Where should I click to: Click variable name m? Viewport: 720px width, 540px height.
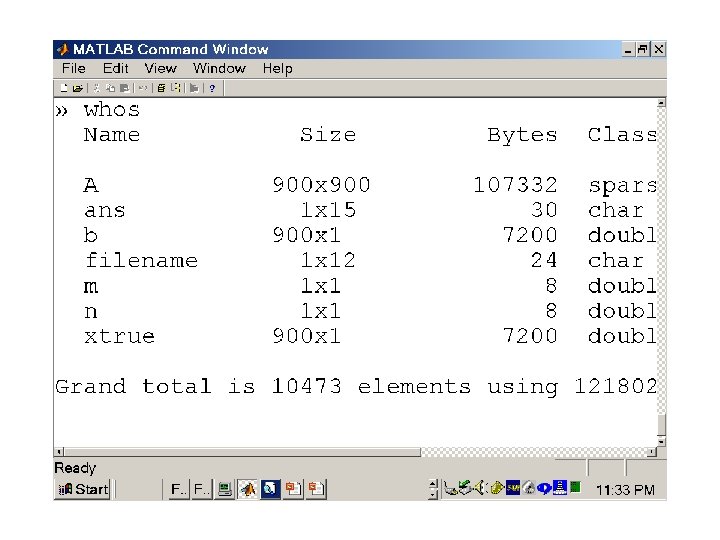[x=91, y=287]
